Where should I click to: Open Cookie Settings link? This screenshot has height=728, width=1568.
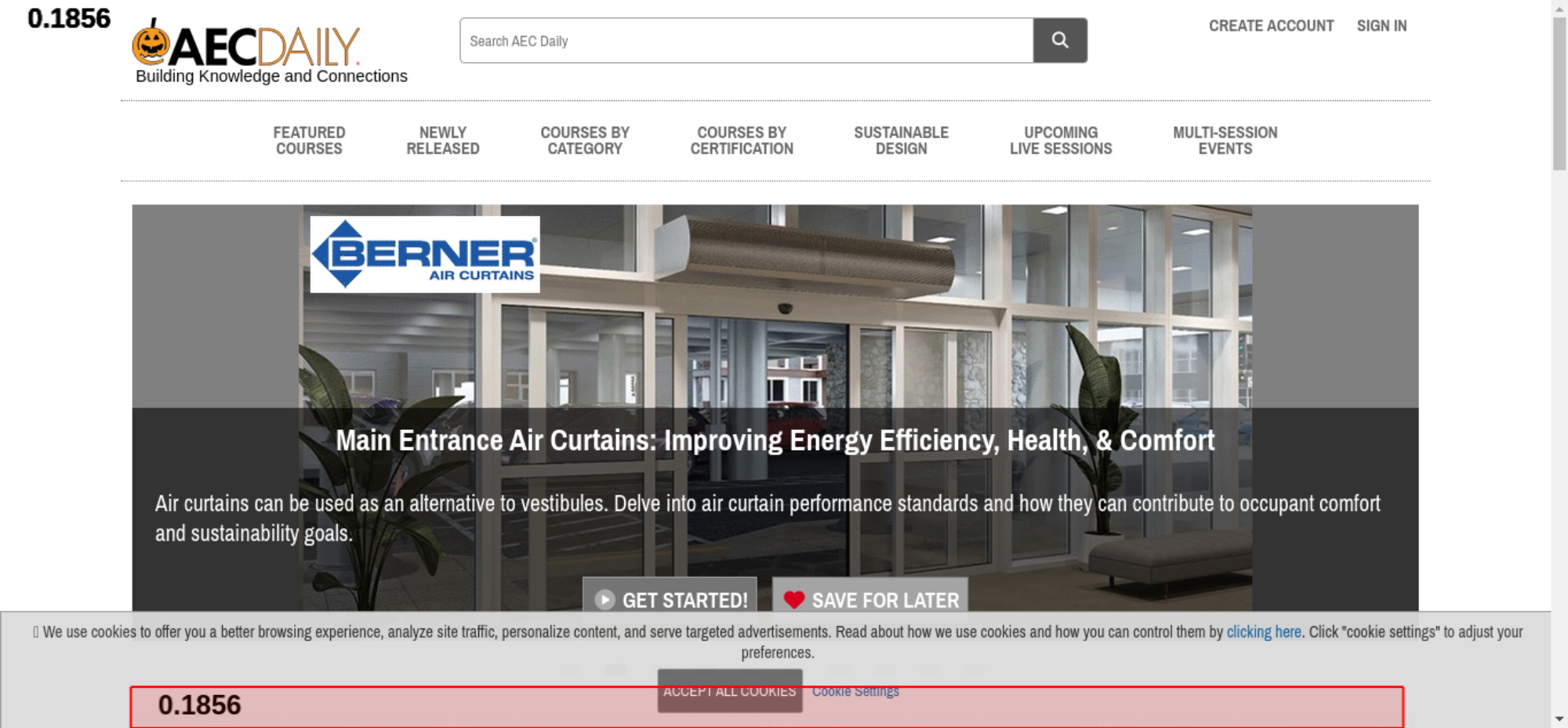pos(855,691)
